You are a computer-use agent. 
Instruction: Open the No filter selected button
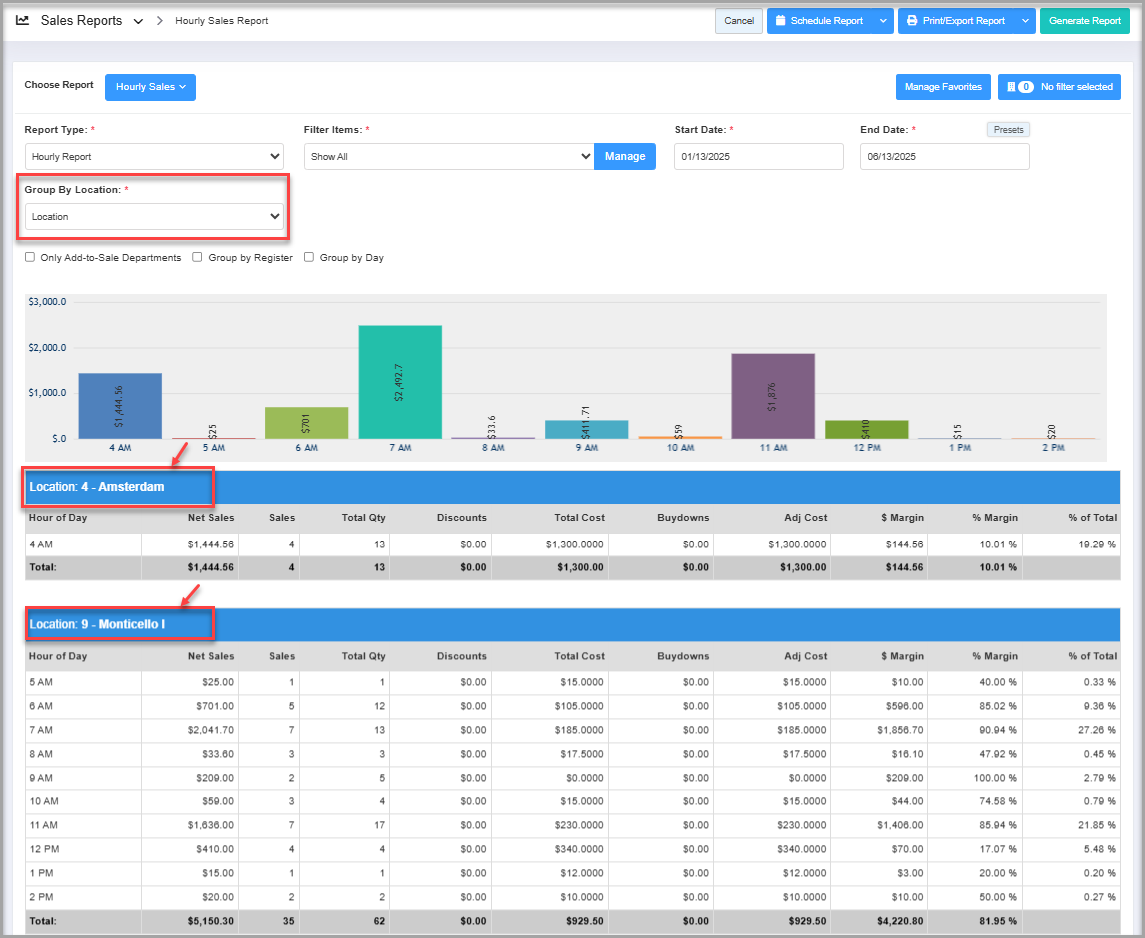point(1059,87)
